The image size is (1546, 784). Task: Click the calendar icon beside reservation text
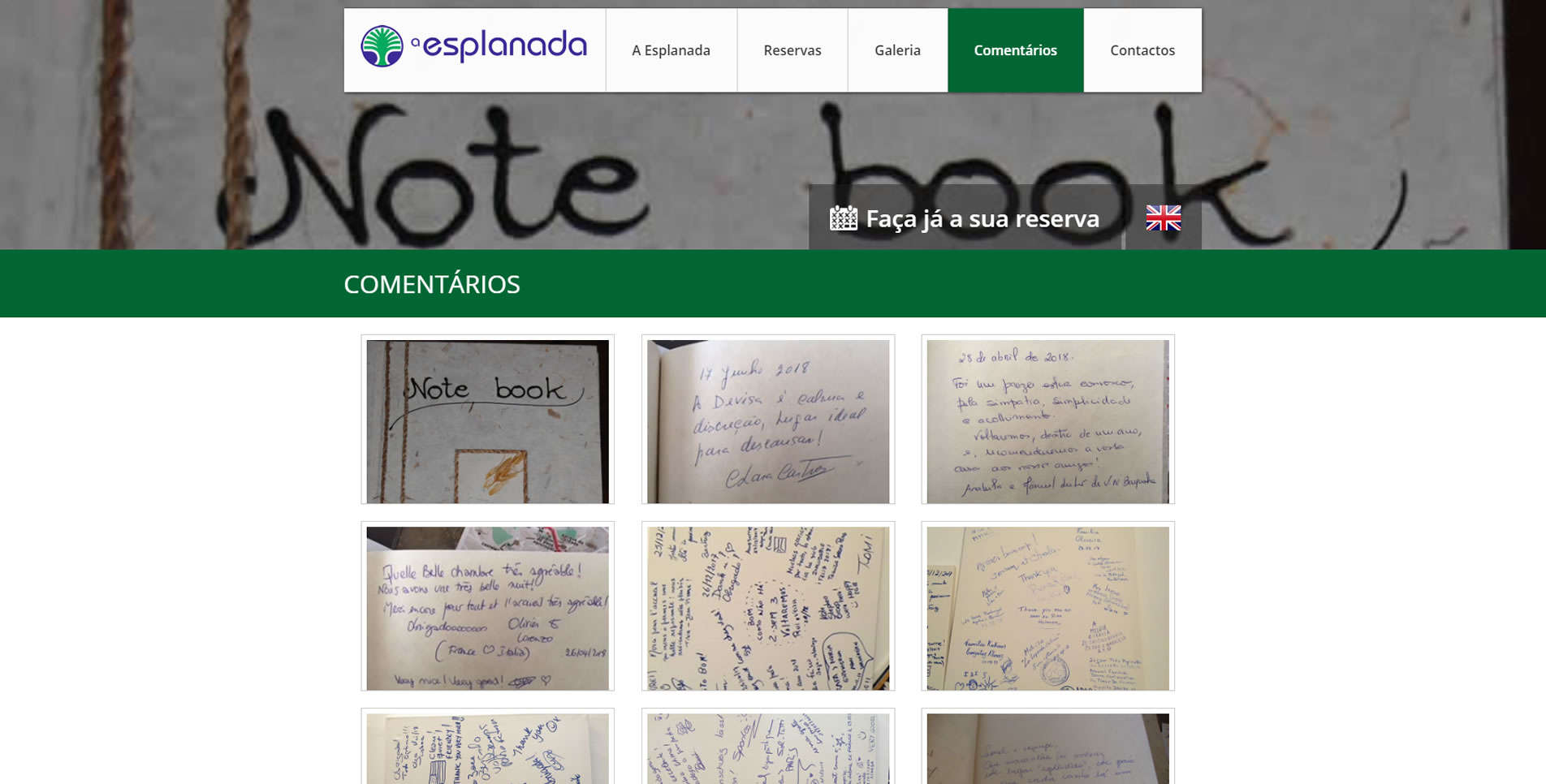pos(844,218)
